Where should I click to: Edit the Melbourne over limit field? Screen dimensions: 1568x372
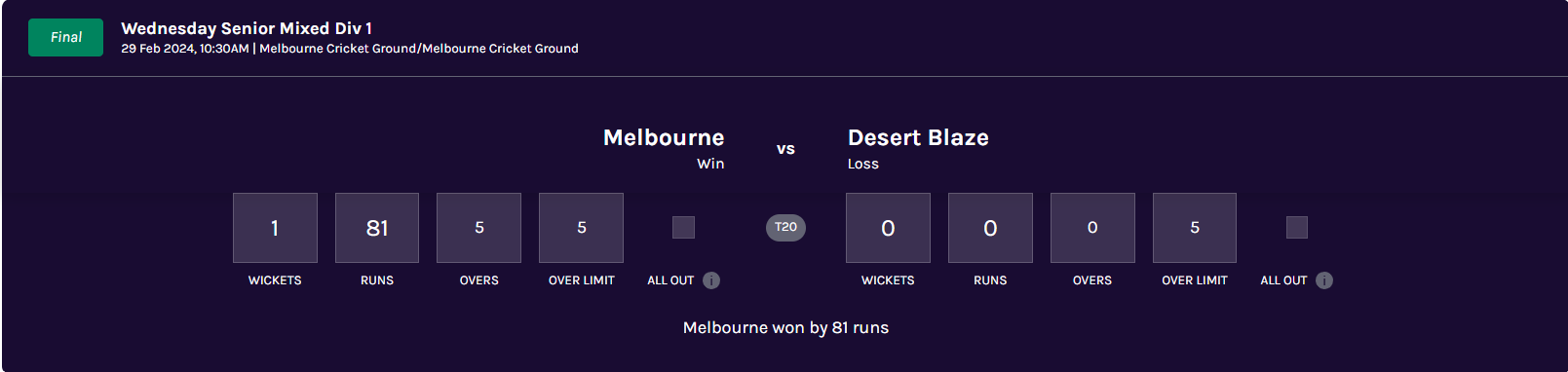pyautogui.click(x=582, y=228)
